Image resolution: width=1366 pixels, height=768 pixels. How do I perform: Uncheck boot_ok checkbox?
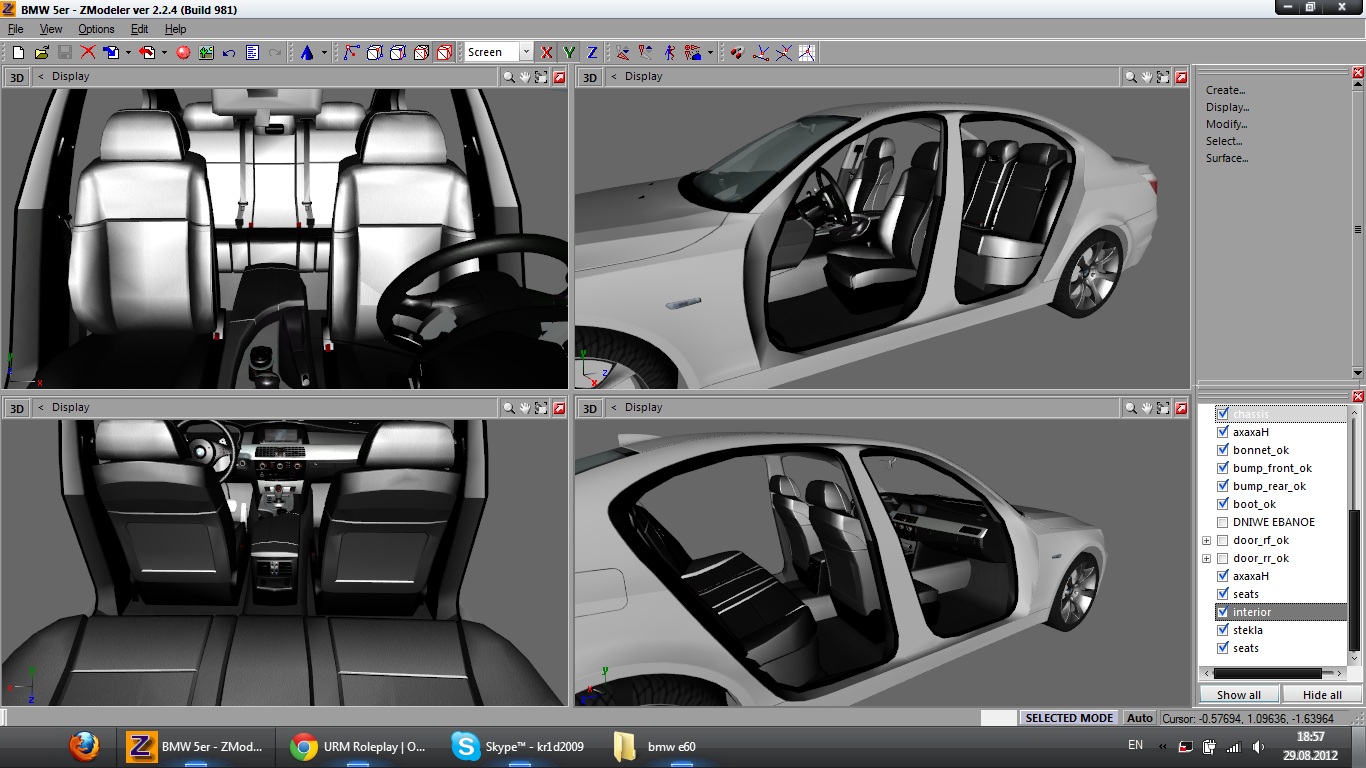pyautogui.click(x=1222, y=504)
